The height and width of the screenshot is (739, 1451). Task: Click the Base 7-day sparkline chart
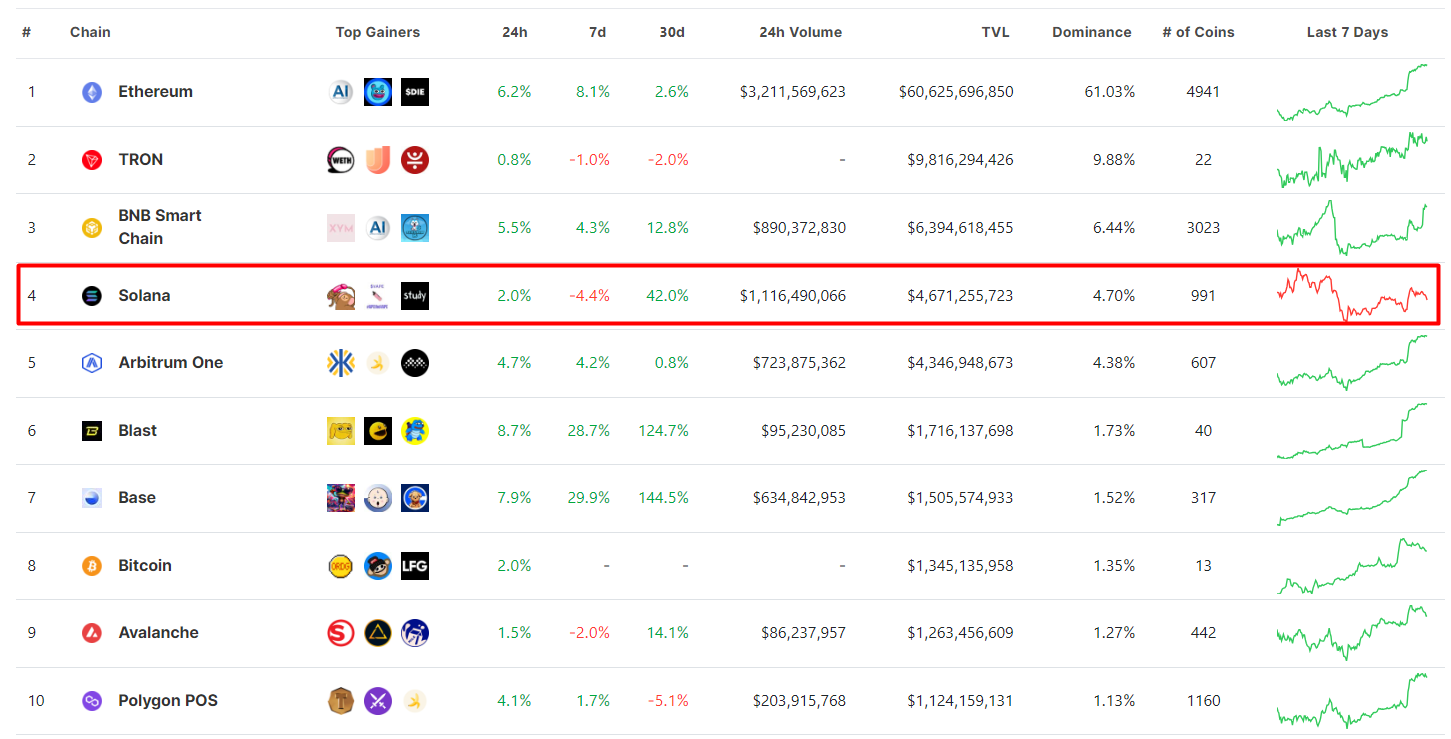pos(1352,497)
